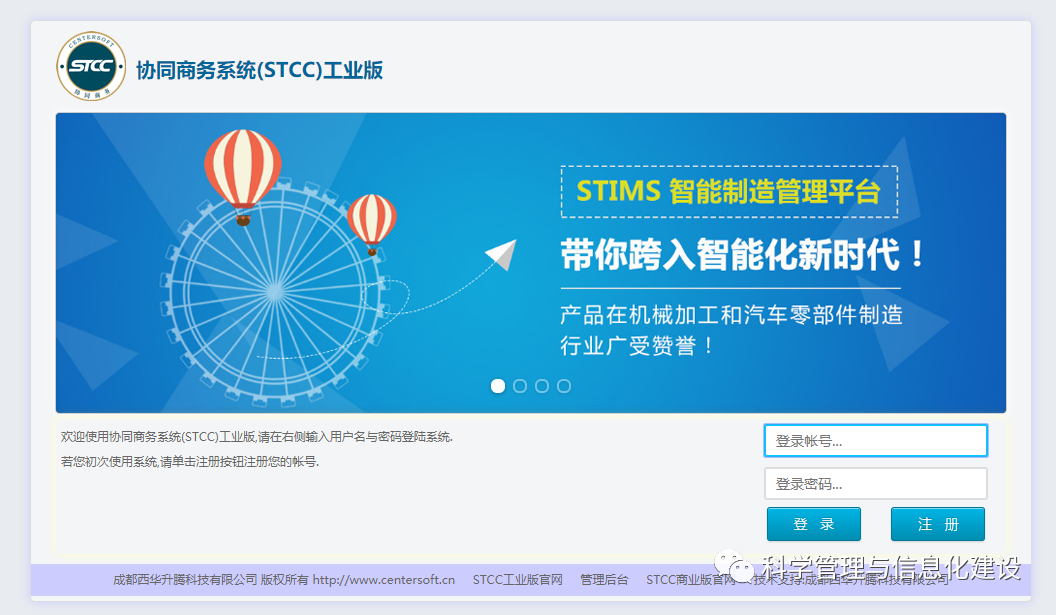Open the STCC商业版官网 footer link
Screen dimensions: 1056x615
click(690, 580)
